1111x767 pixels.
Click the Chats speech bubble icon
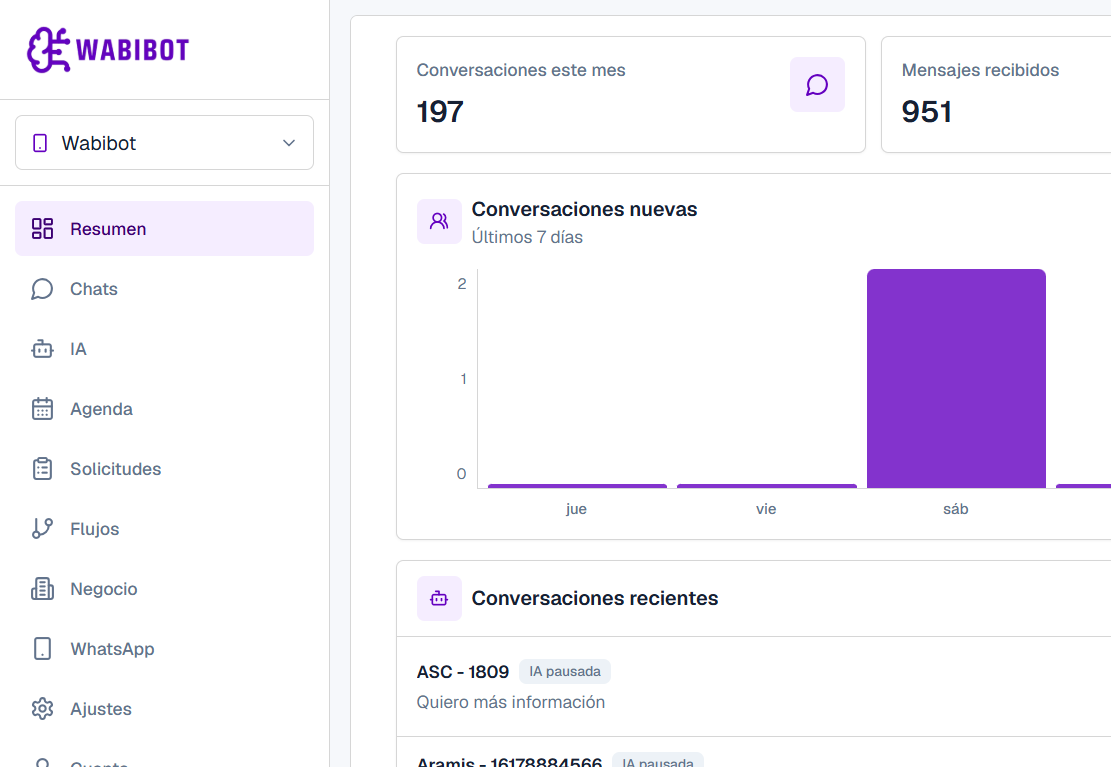[x=43, y=289]
